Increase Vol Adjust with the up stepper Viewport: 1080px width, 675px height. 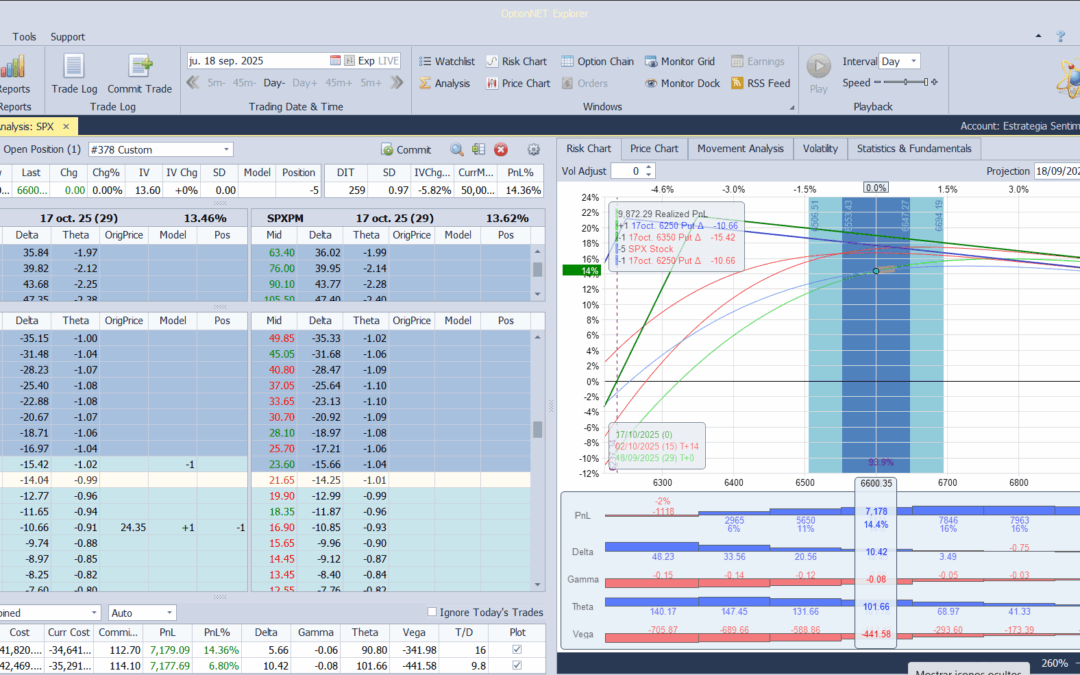coord(648,167)
